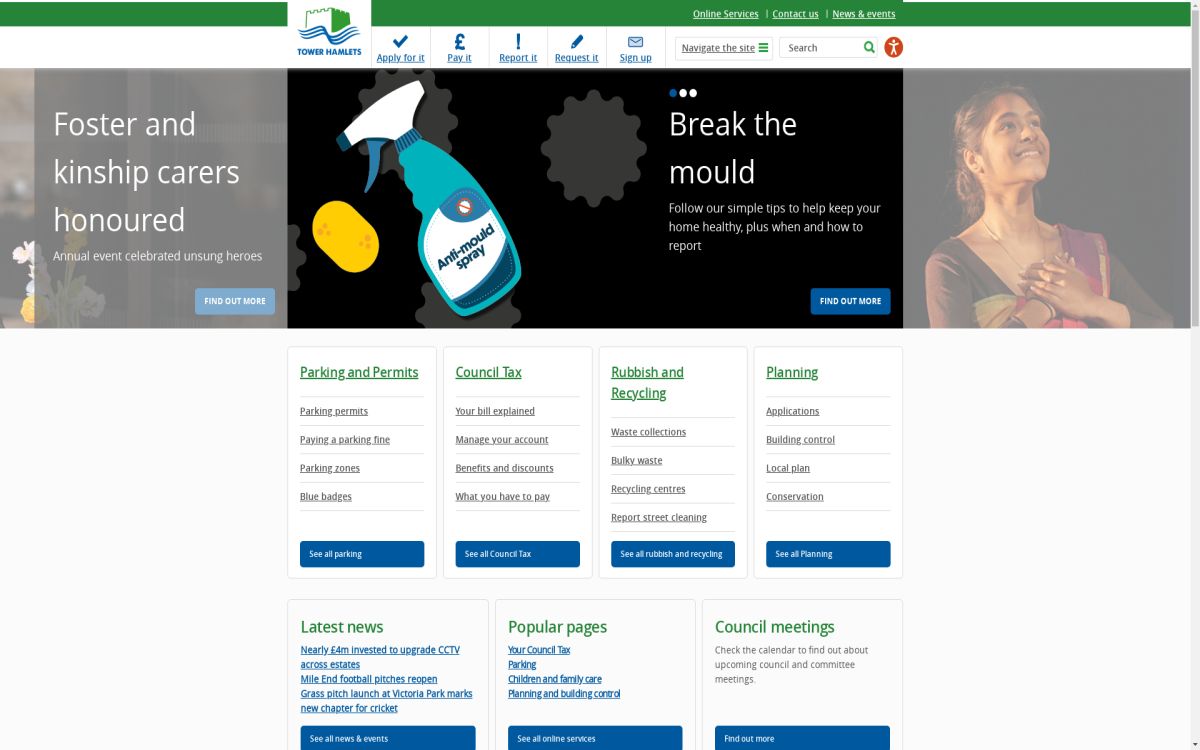This screenshot has height=750, width=1200.
Task: Open Online Services in the top bar
Action: (x=725, y=14)
